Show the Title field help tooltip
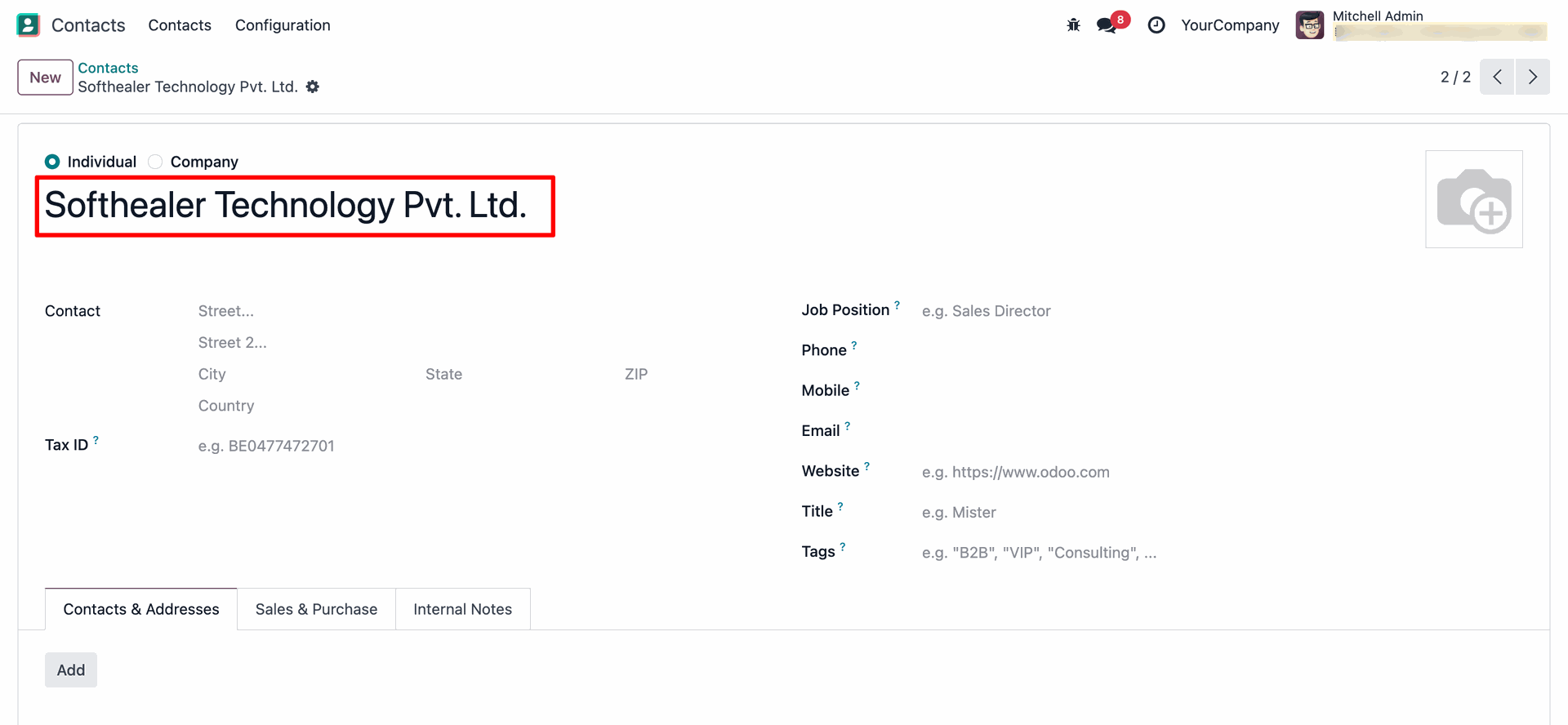This screenshot has width=1568, height=725. [840, 506]
